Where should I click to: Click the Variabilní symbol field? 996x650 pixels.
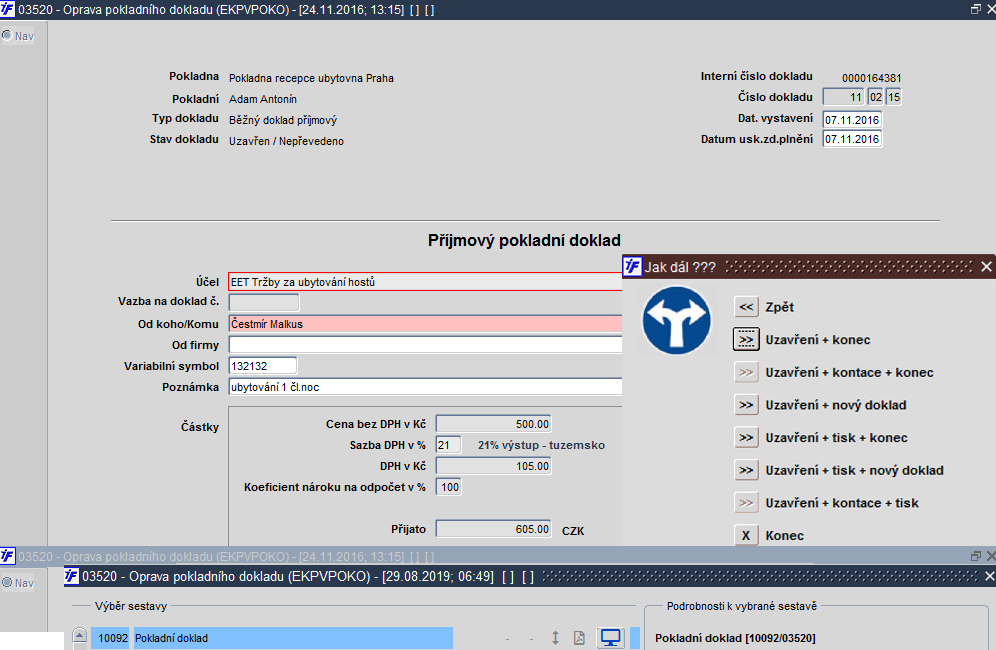coord(262,366)
